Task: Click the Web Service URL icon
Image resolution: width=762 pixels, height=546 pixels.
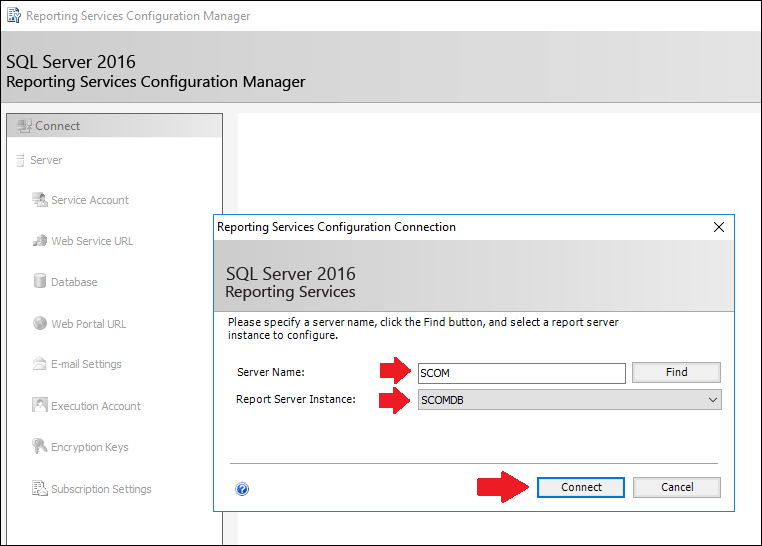Action: (x=39, y=240)
